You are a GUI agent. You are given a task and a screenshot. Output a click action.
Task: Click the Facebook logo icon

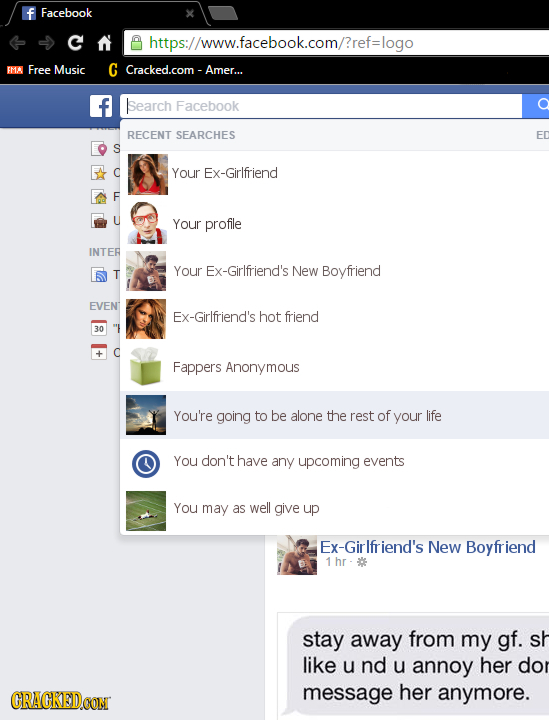click(x=101, y=106)
